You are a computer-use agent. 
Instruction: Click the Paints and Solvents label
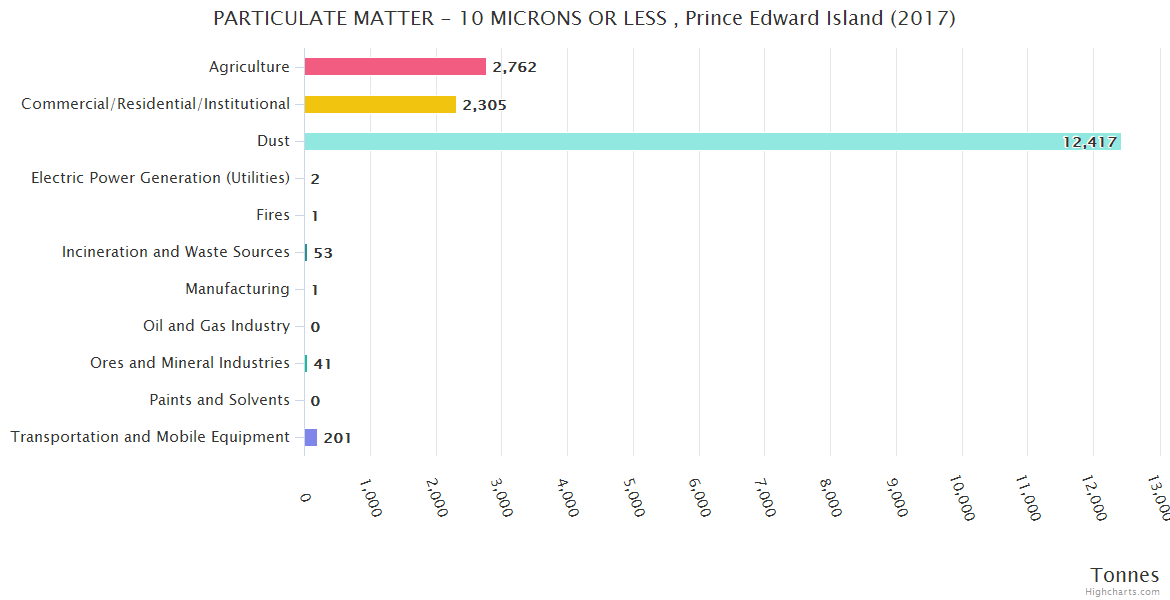click(219, 400)
